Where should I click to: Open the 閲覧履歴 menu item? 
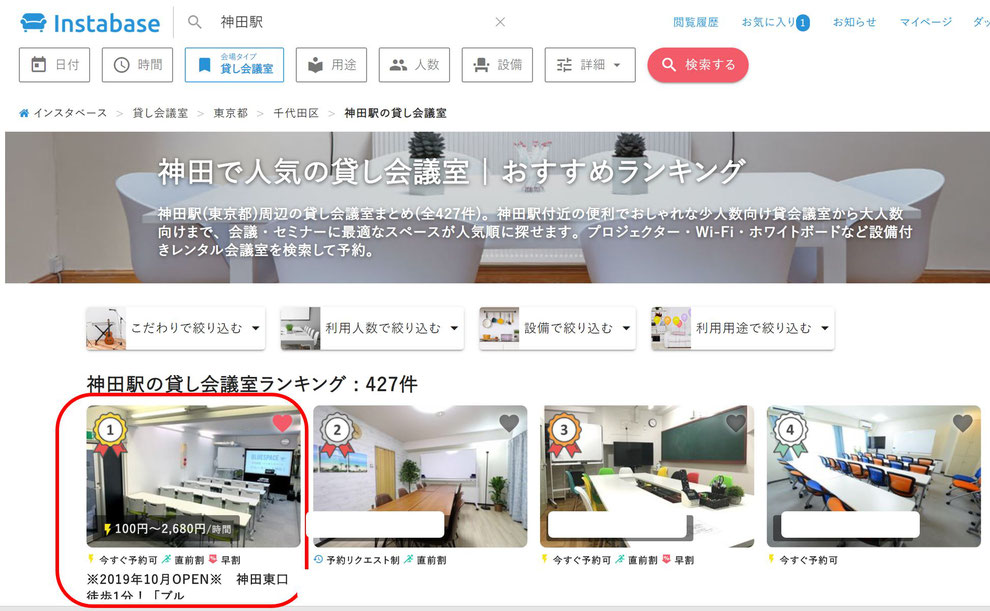click(x=696, y=22)
